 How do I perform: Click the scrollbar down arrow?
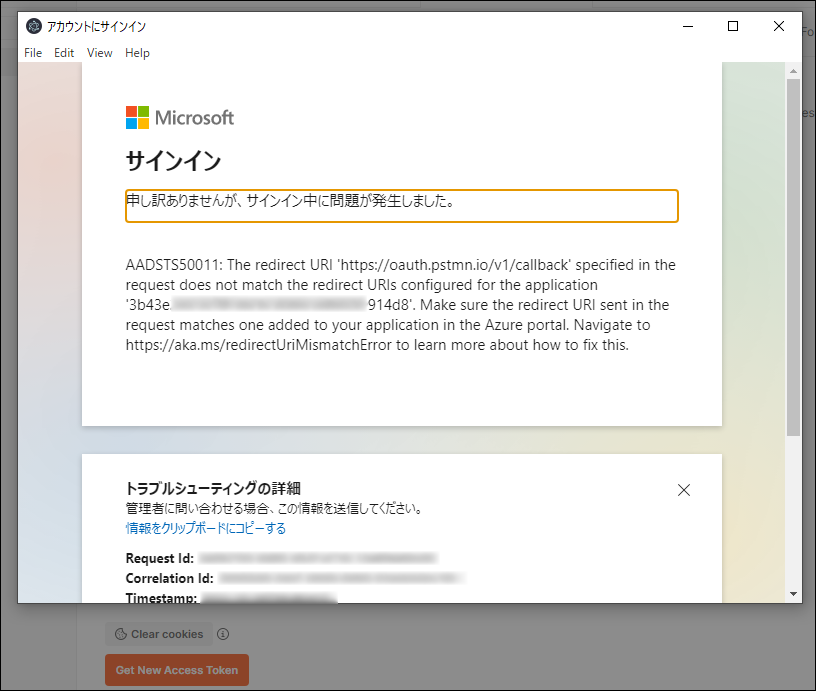pos(793,594)
